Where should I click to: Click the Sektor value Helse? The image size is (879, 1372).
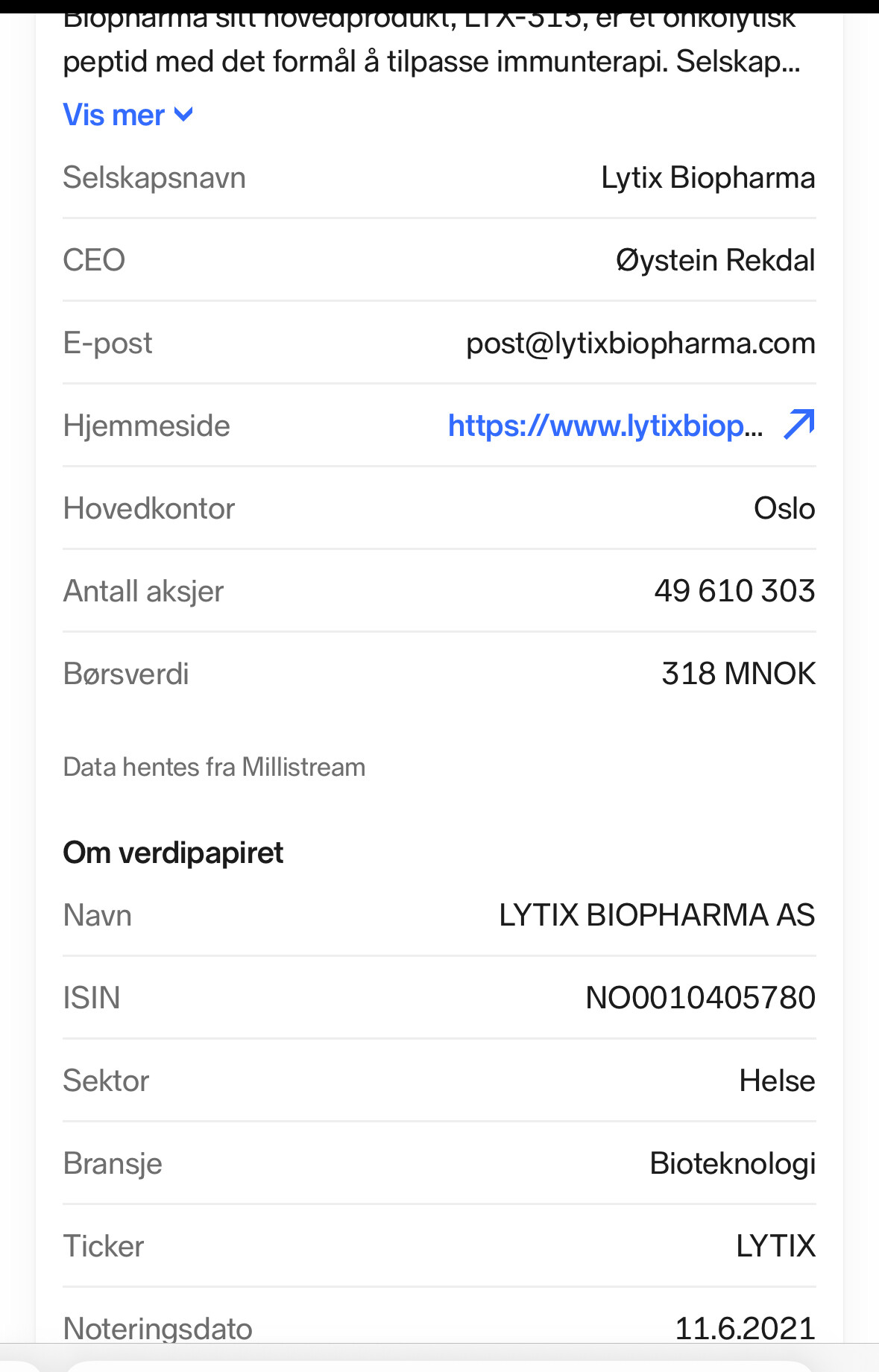[777, 1081]
